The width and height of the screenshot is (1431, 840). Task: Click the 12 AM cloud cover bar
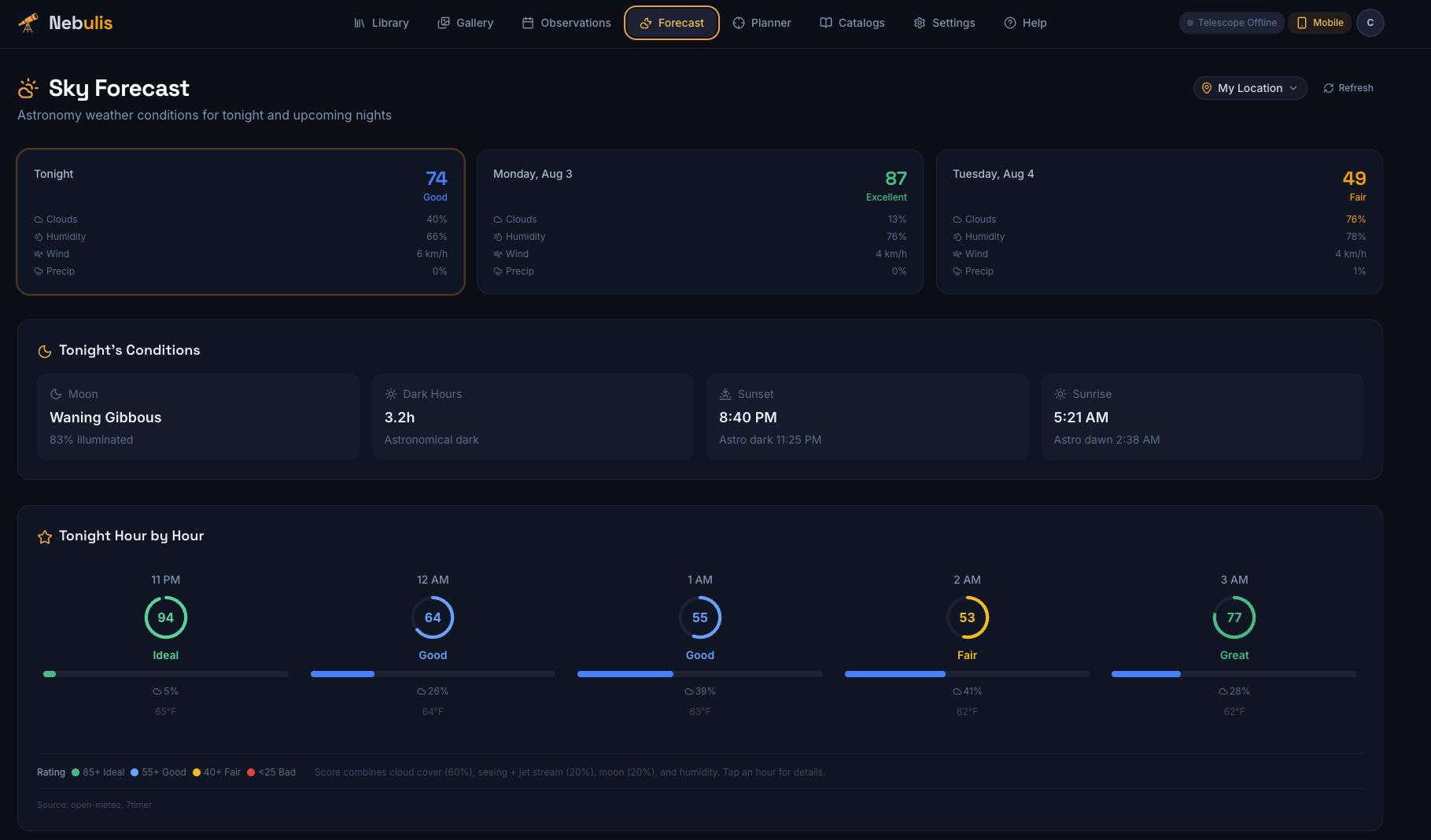(433, 674)
